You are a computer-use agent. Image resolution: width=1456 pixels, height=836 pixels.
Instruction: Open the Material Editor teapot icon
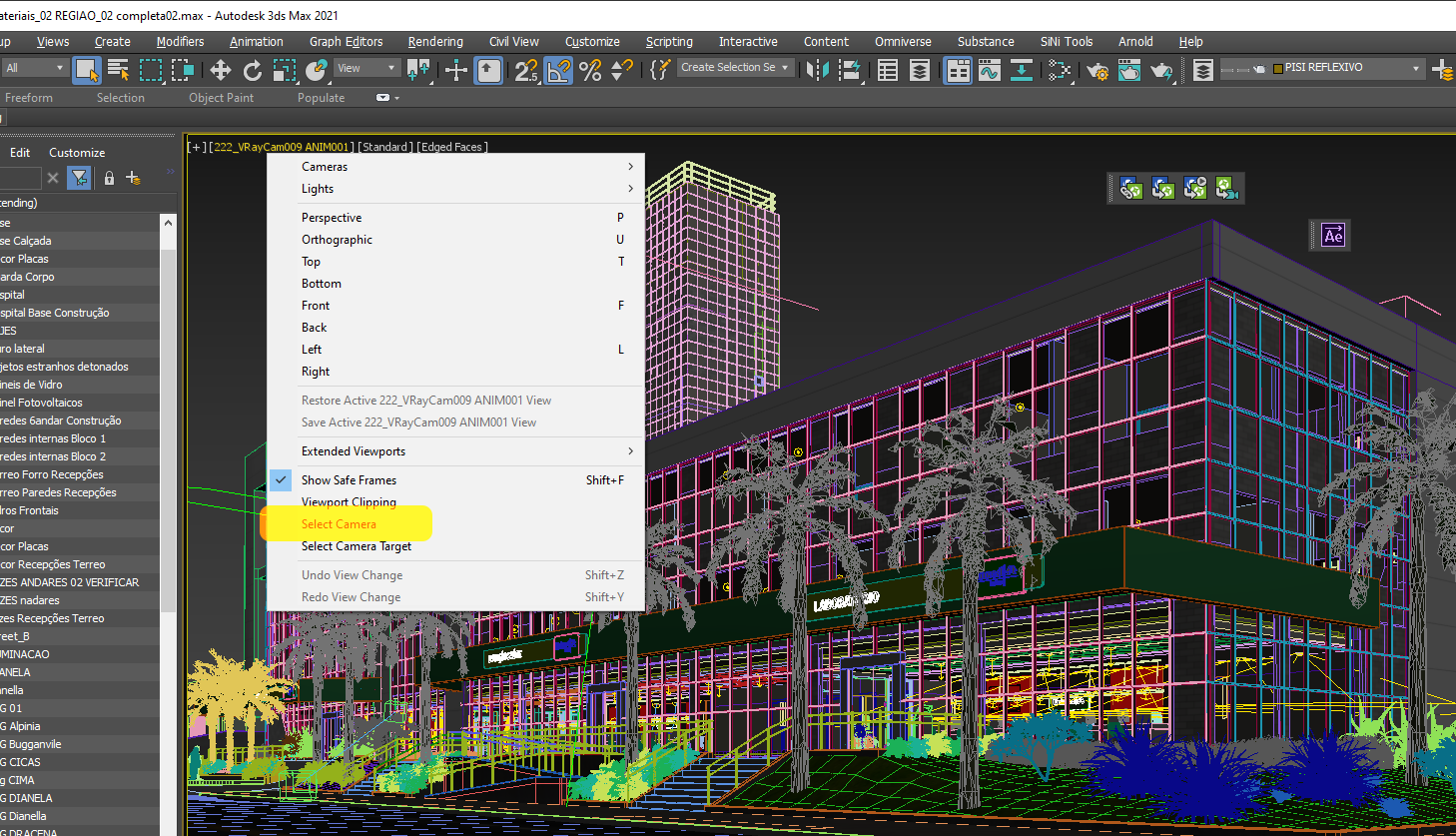click(x=1128, y=68)
